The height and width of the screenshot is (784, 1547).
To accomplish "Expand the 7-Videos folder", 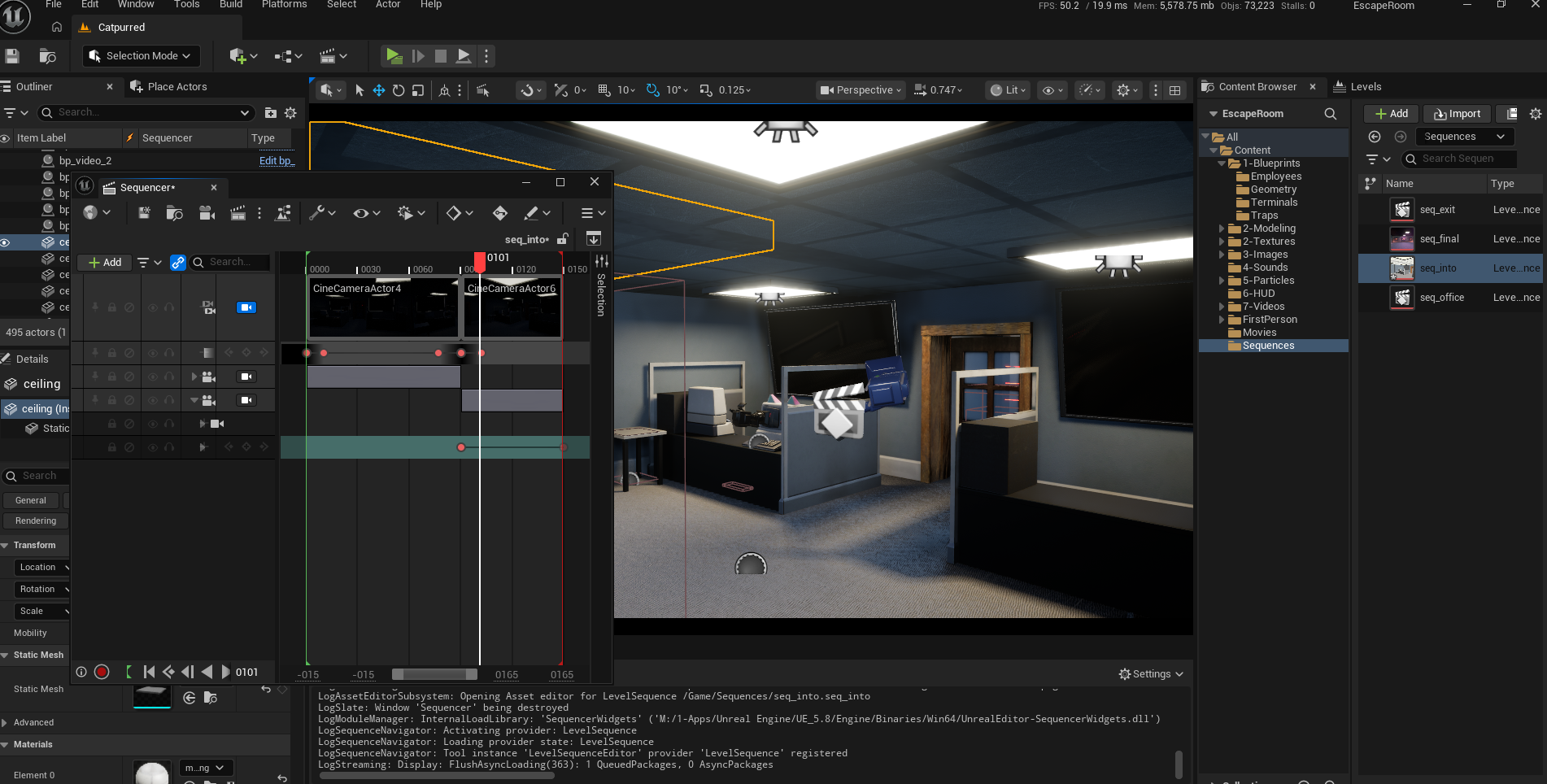I will pos(1222,307).
